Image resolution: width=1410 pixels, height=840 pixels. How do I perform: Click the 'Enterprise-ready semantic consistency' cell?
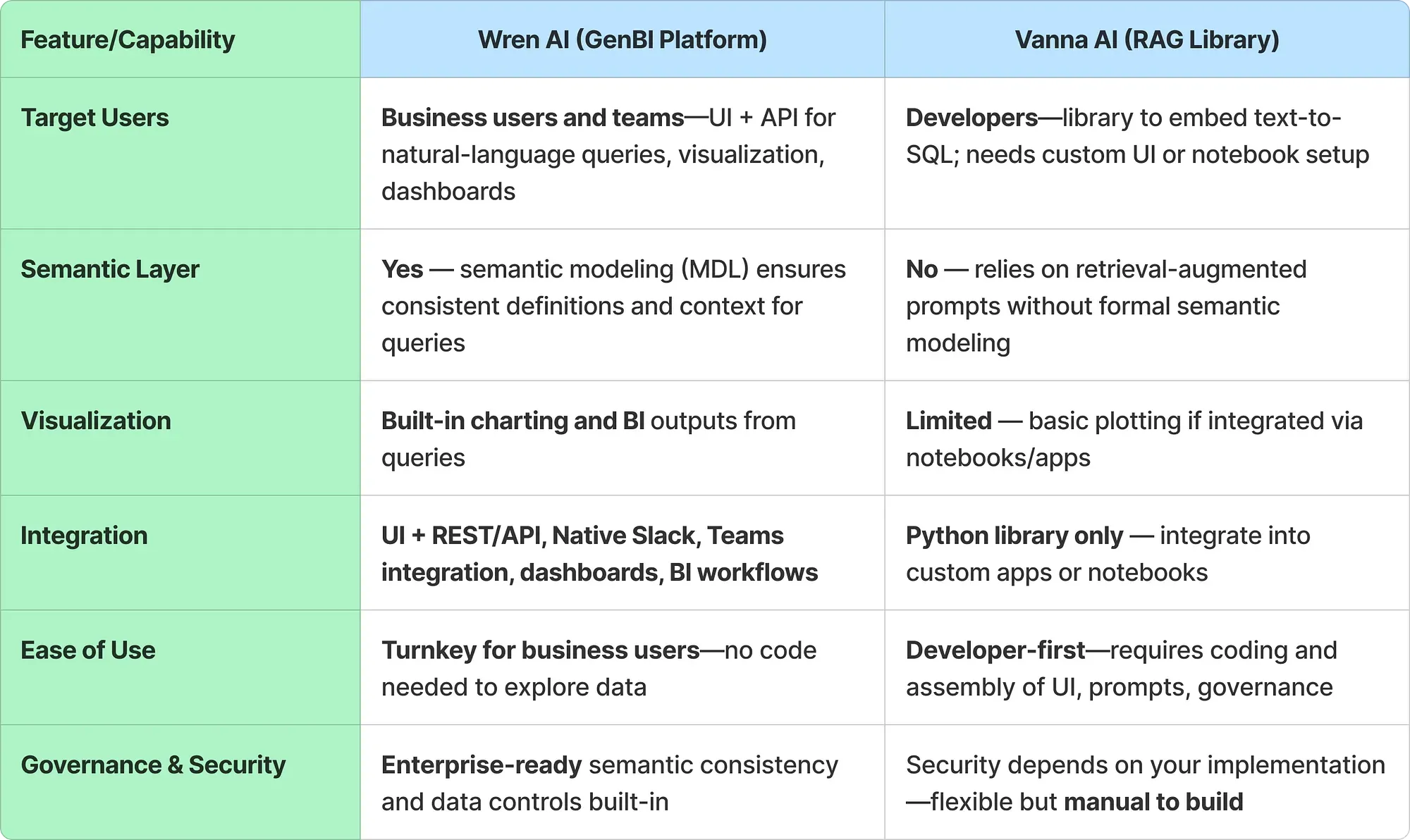coord(609,784)
